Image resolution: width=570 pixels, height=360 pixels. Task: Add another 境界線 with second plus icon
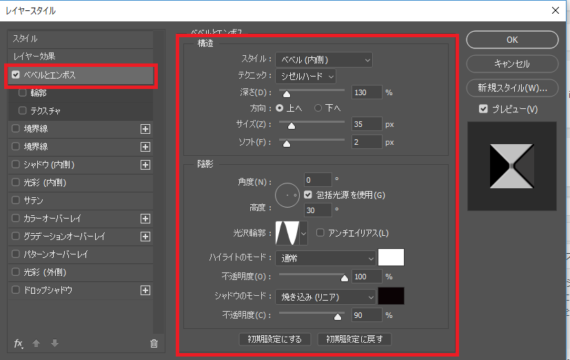pos(145,147)
